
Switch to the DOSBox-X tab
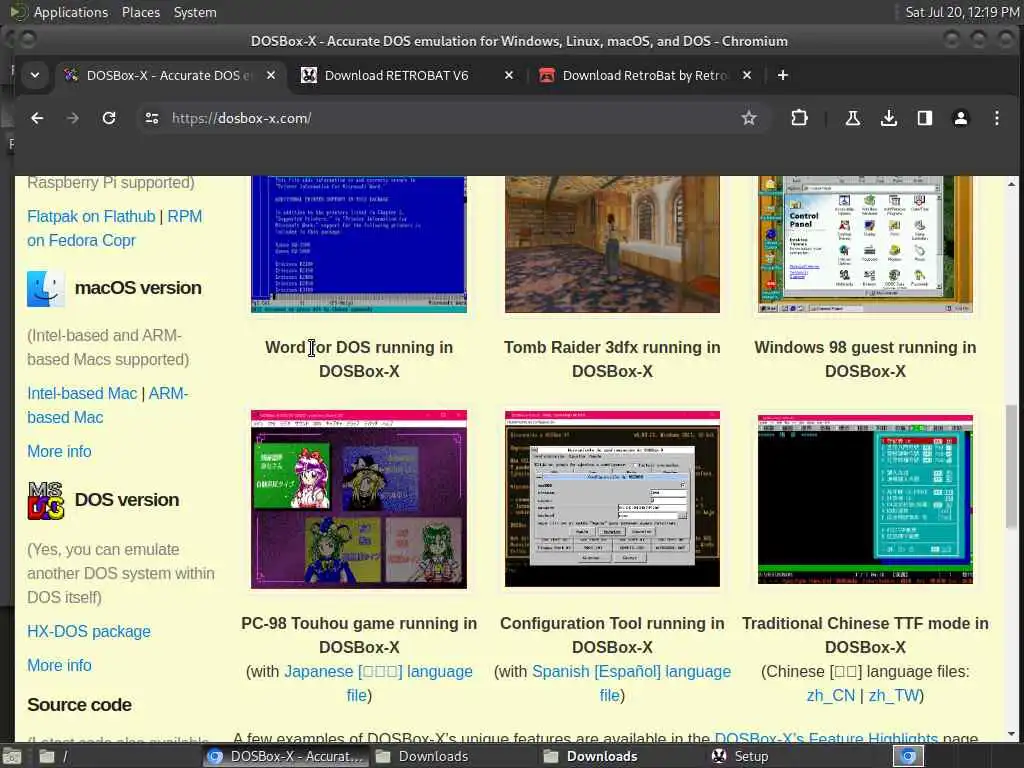168,75
